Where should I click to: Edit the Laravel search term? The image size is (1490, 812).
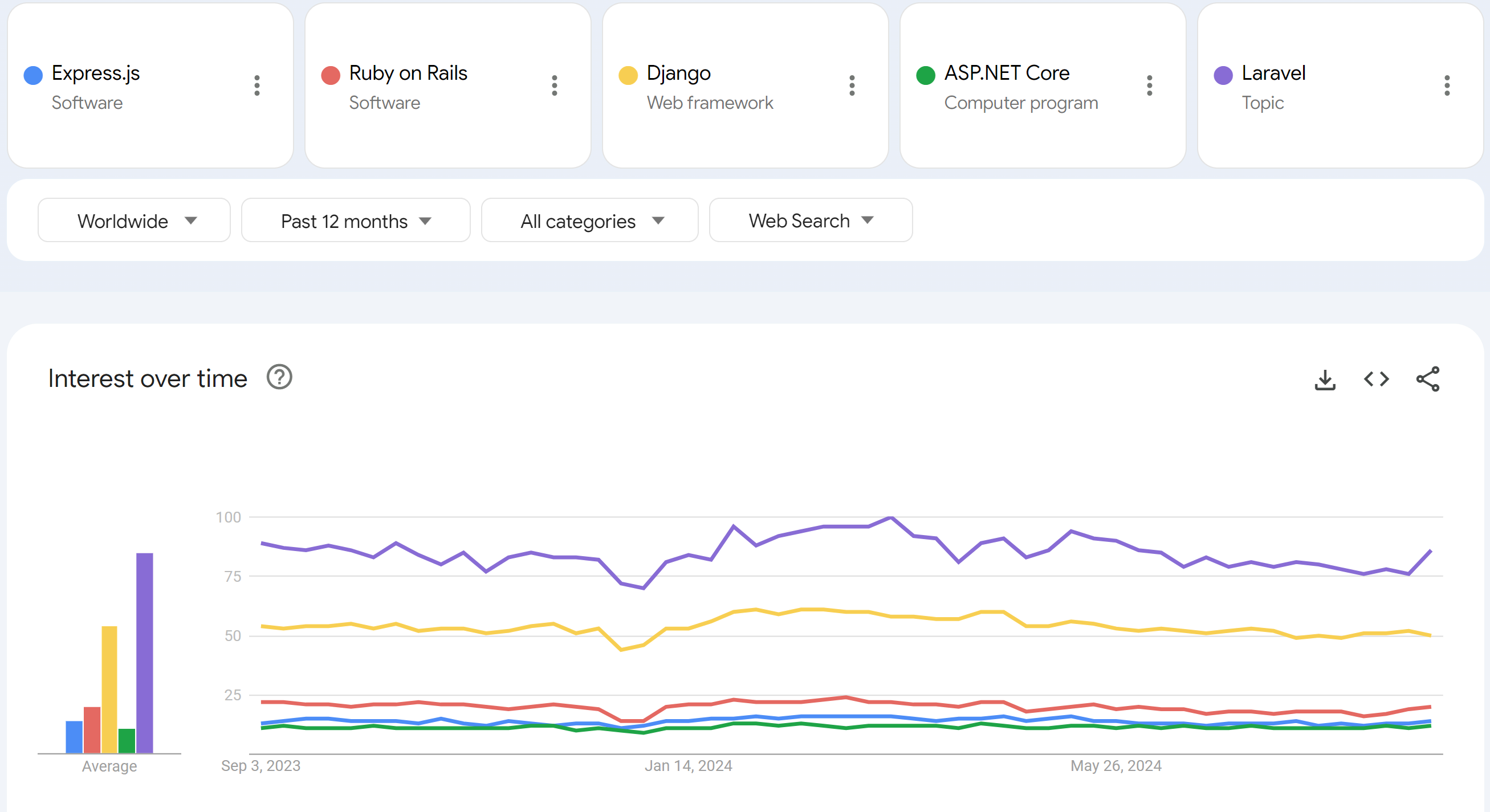1273,74
